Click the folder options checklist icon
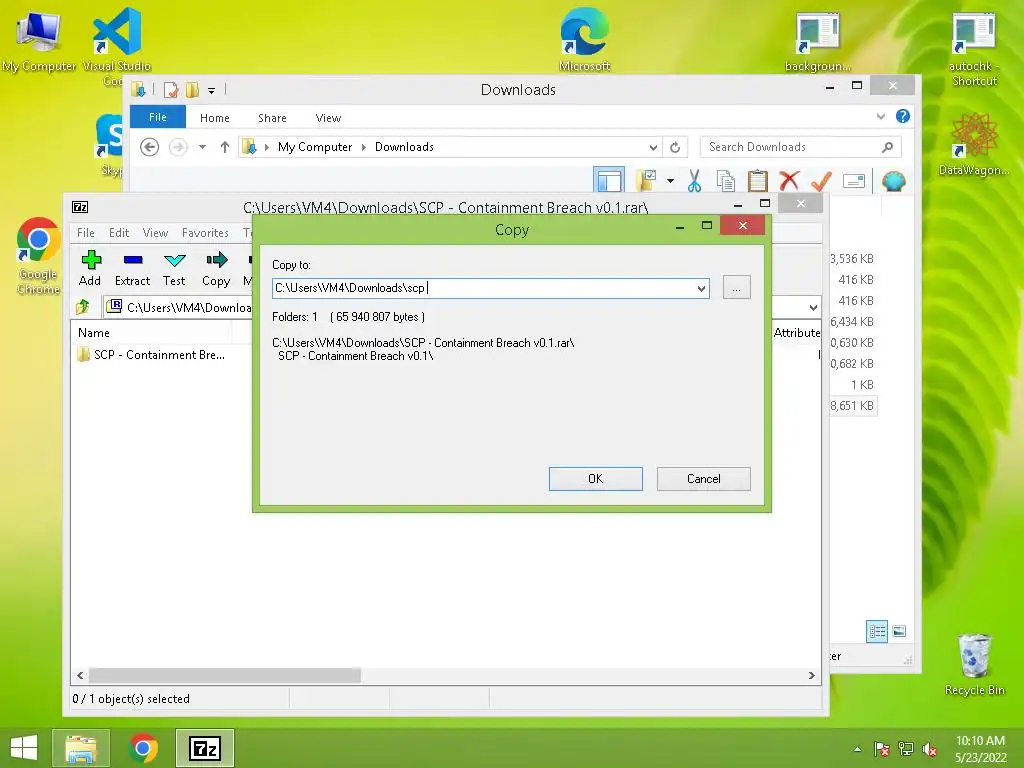This screenshot has height=768, width=1024. pos(646,180)
